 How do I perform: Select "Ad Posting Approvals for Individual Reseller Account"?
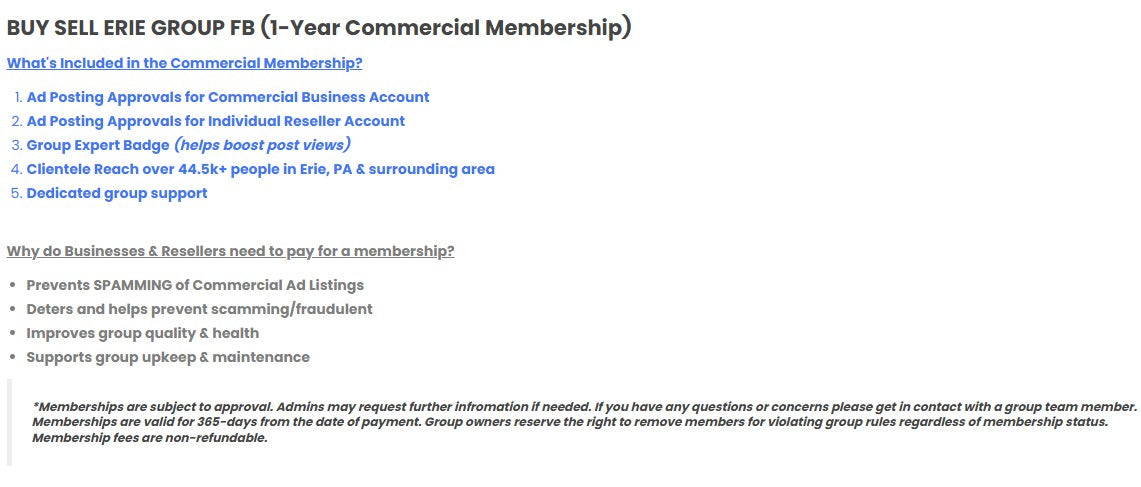pyautogui.click(x=216, y=121)
